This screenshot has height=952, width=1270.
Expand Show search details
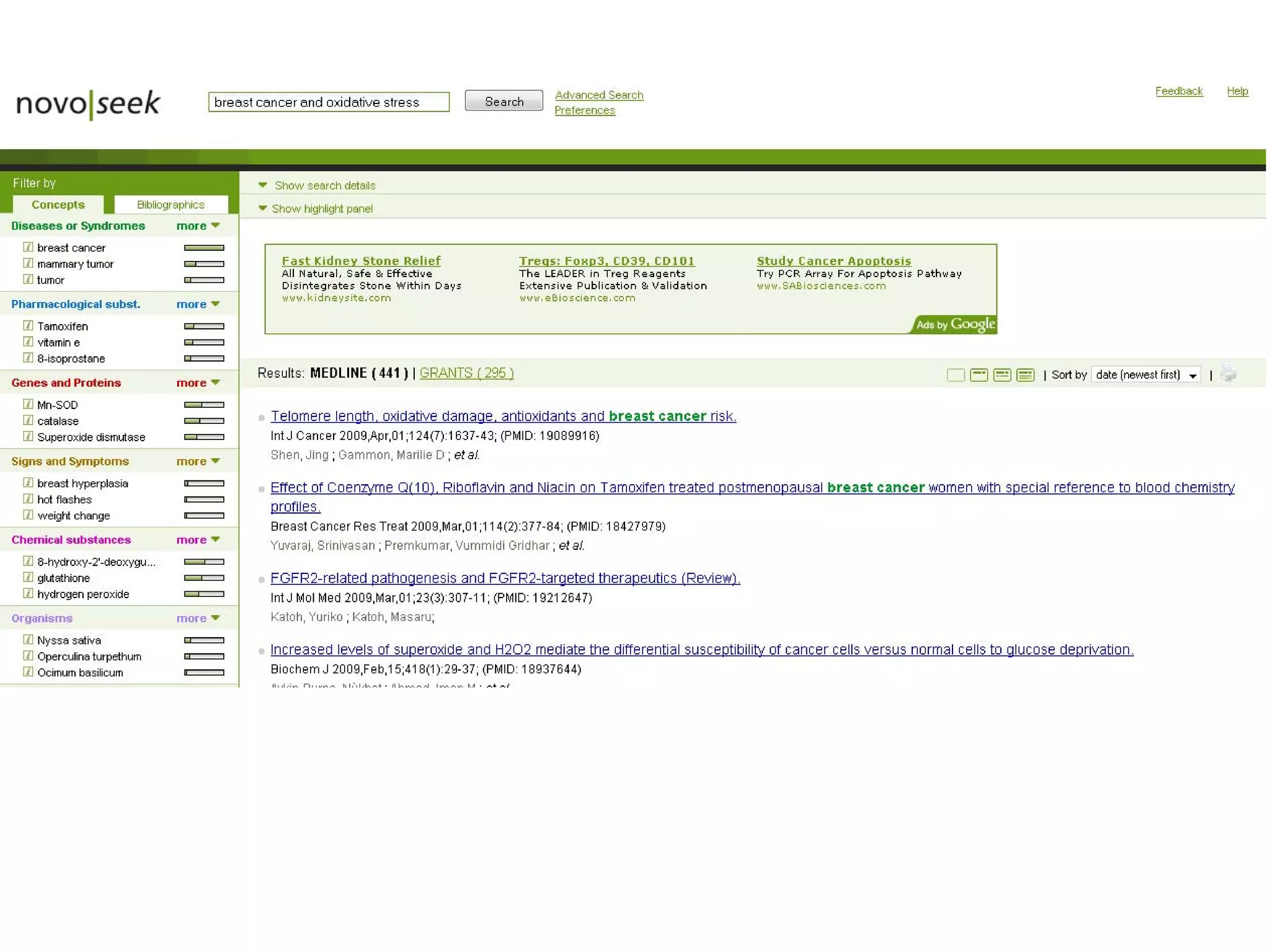click(x=317, y=185)
